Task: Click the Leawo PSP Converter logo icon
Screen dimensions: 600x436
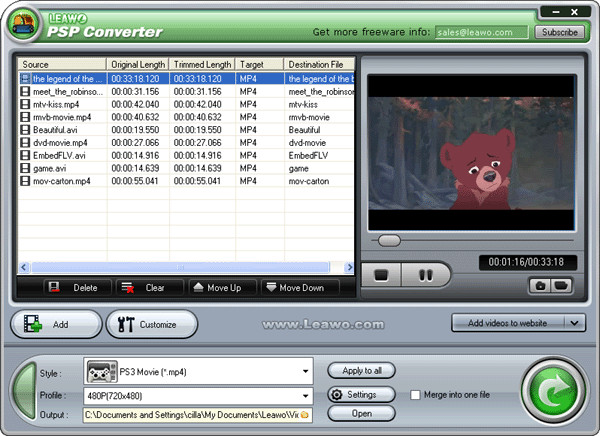Action: pos(23,24)
